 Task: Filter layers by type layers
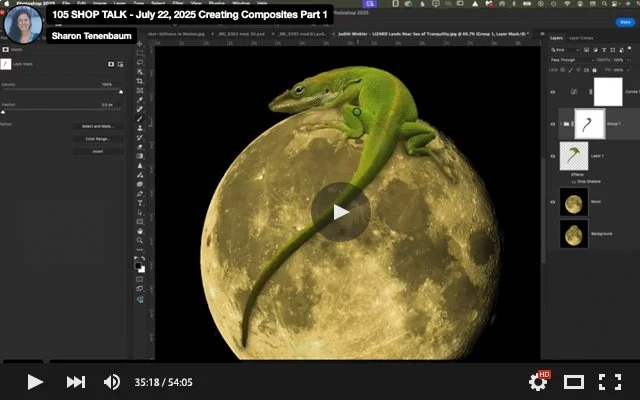604,50
